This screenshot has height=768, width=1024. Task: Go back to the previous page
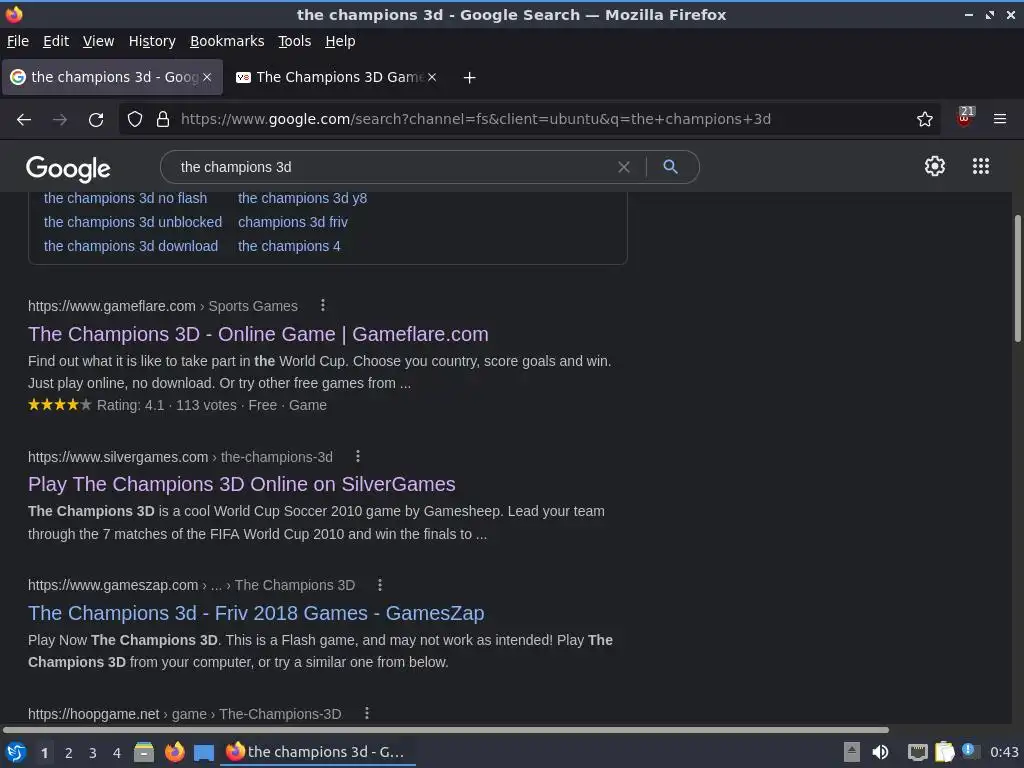24,119
